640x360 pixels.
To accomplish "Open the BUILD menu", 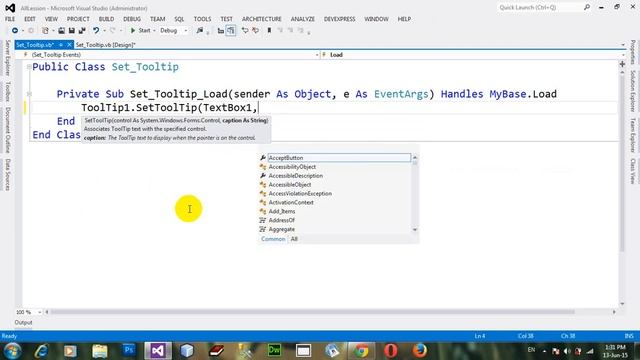I will tap(107, 19).
